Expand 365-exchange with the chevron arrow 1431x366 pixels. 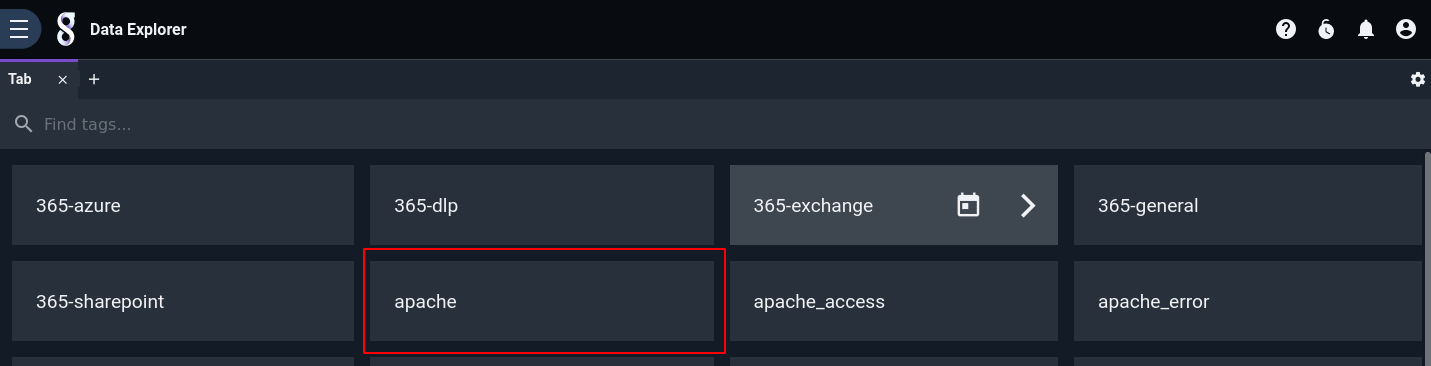click(x=1028, y=205)
